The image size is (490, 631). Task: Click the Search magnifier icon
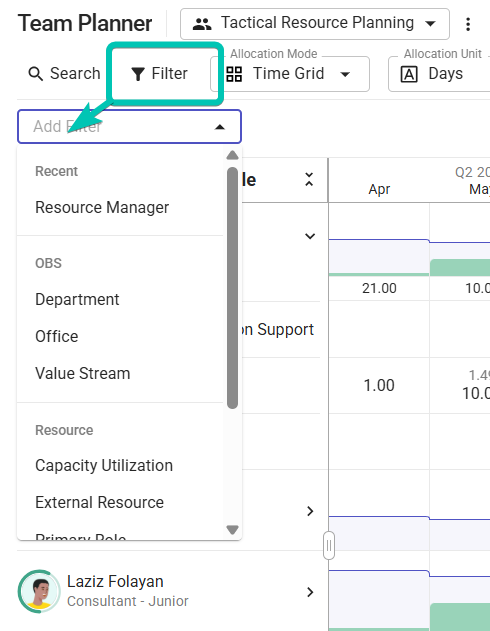pyautogui.click(x=35, y=74)
